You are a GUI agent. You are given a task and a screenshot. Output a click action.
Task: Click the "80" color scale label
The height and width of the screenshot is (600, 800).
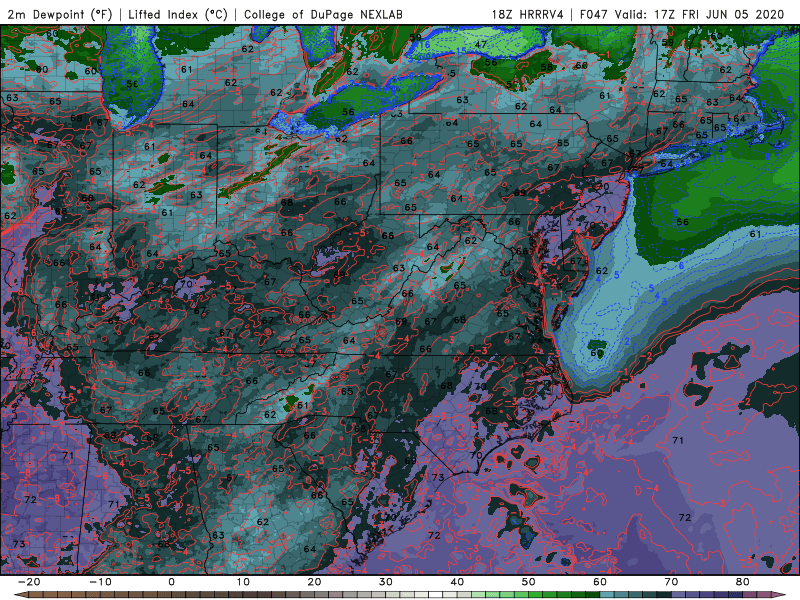pyautogui.click(x=743, y=582)
